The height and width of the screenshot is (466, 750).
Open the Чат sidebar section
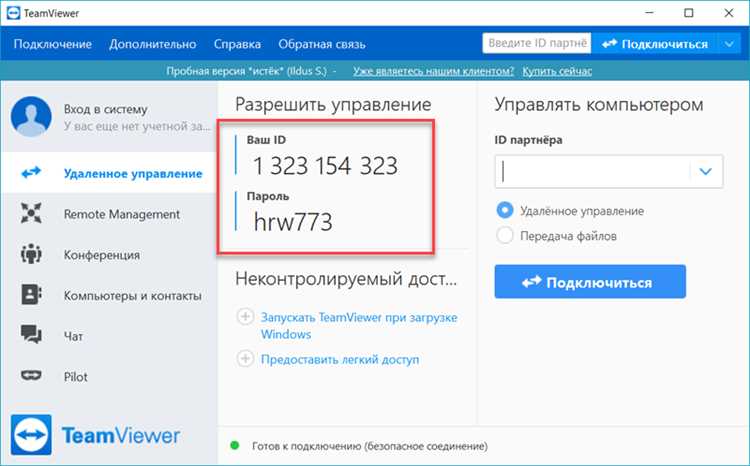(110, 336)
